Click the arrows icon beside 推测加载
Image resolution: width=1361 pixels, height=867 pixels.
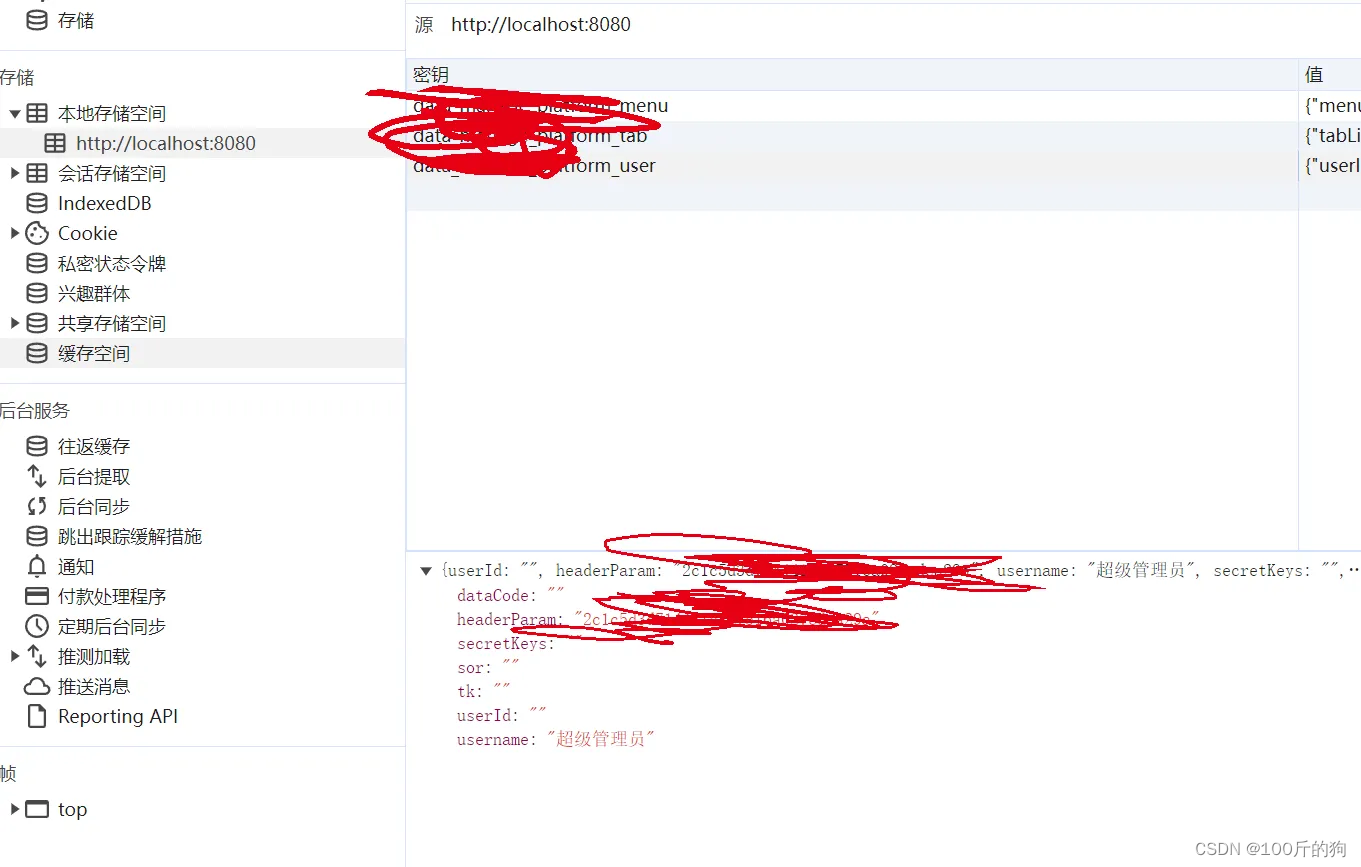[x=37, y=657]
